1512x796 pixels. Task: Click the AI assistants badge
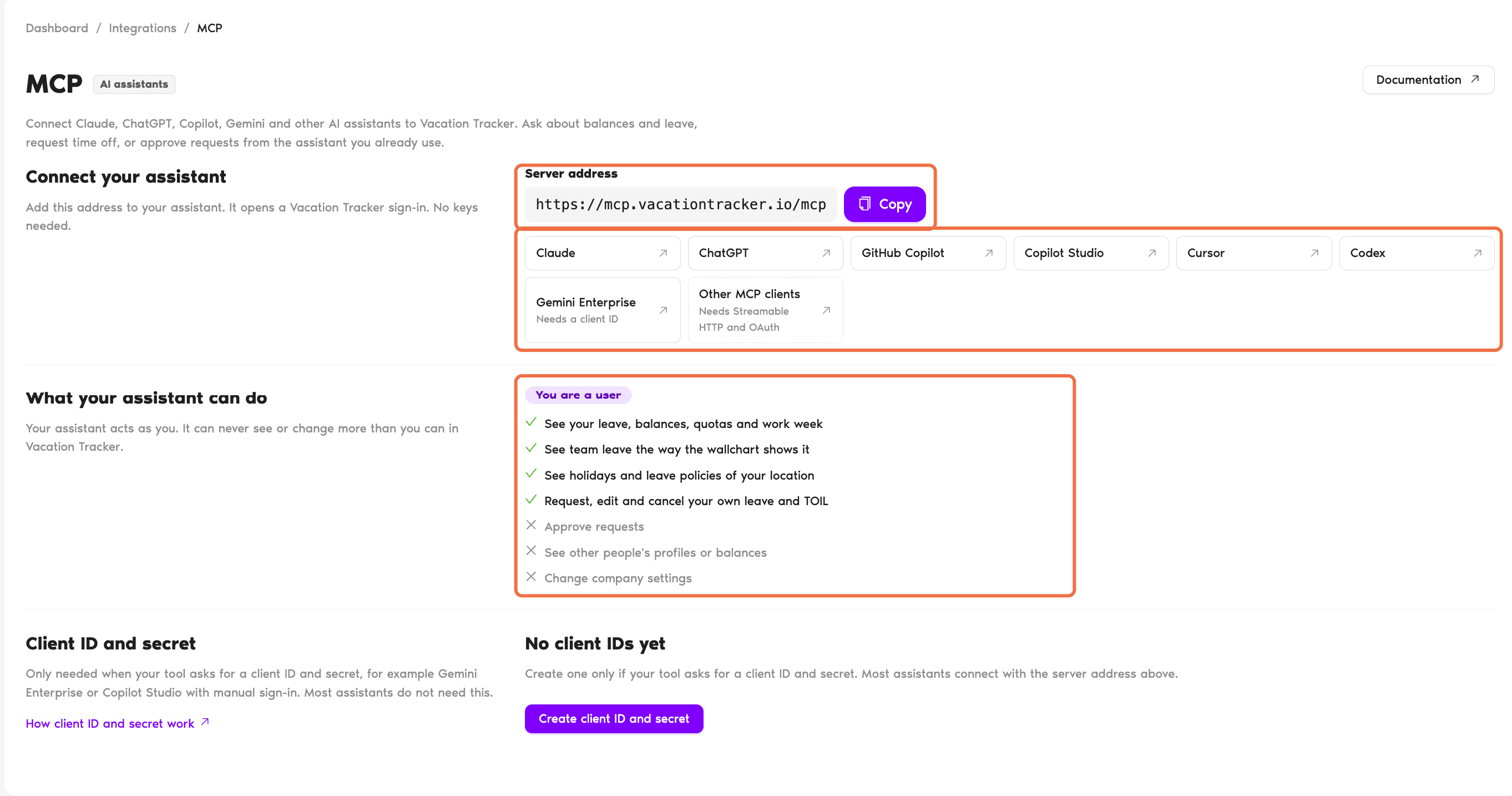pos(134,84)
